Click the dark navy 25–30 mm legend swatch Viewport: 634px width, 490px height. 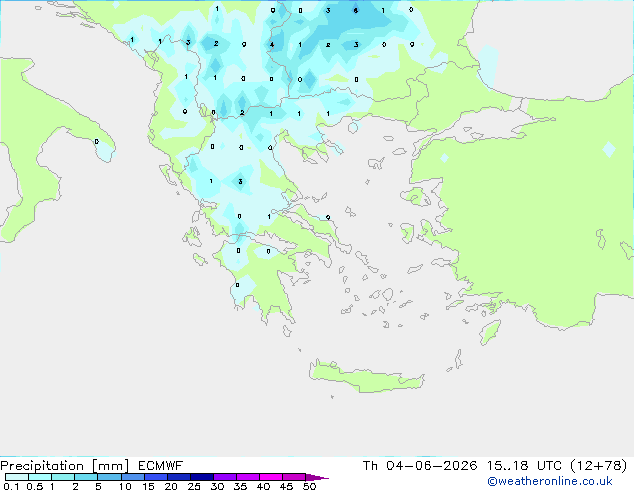click(x=201, y=477)
